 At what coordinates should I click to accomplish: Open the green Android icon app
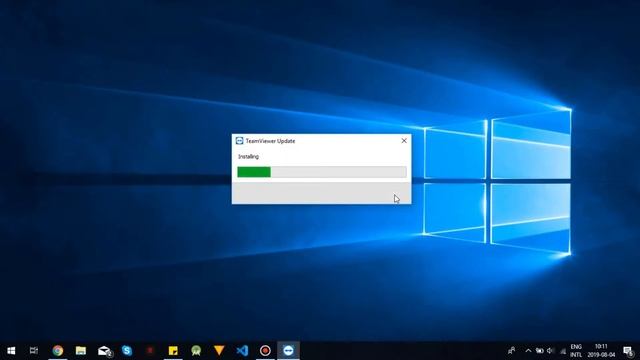196,351
